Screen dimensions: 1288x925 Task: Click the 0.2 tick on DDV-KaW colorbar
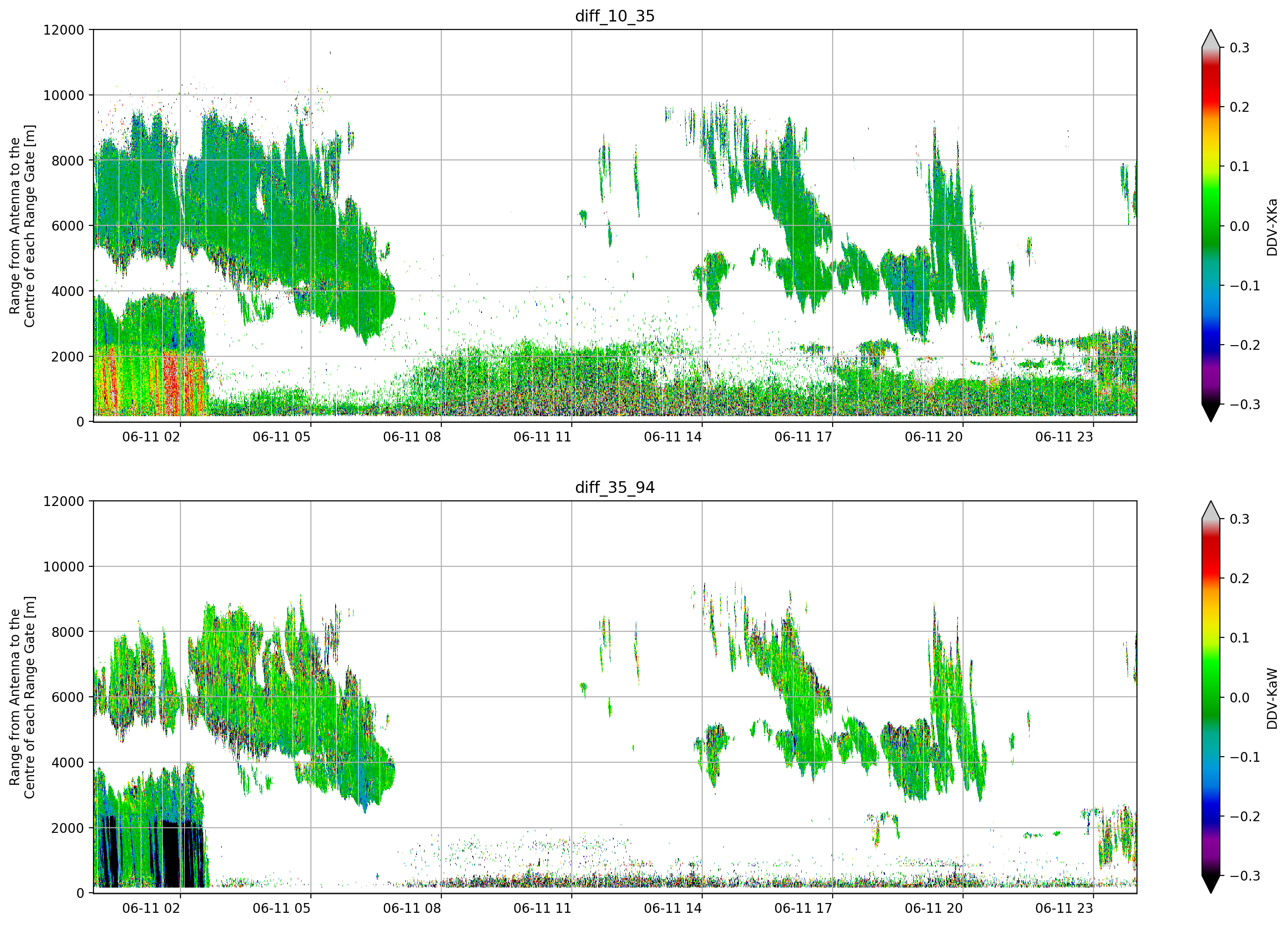click(1239, 579)
